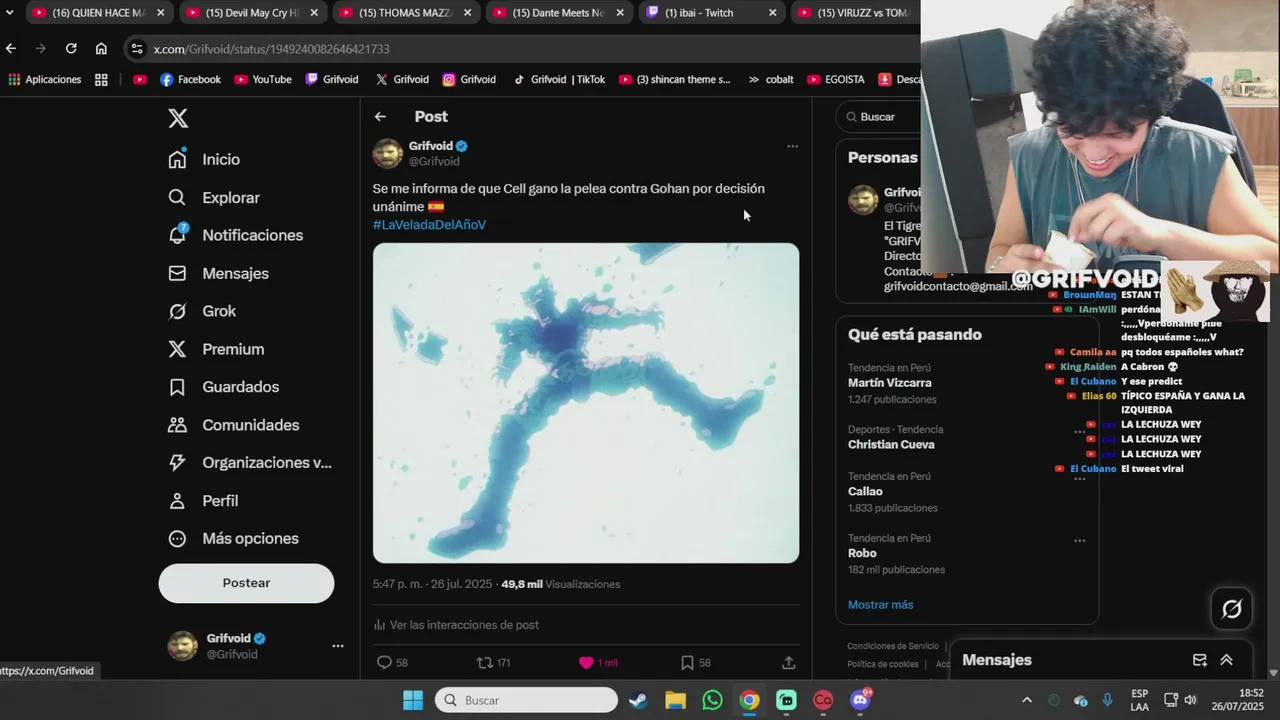Open Steam from taskbar
Screen dimensions: 1280x720
point(637,700)
